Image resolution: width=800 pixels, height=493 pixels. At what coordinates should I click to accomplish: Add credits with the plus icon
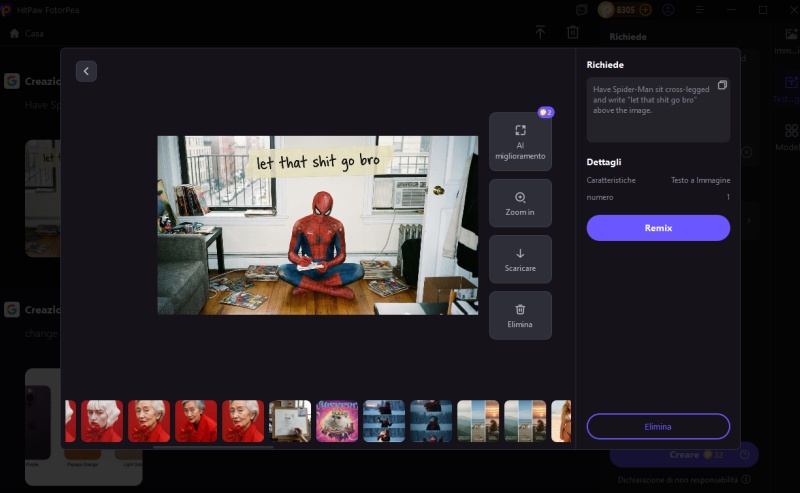(x=645, y=10)
